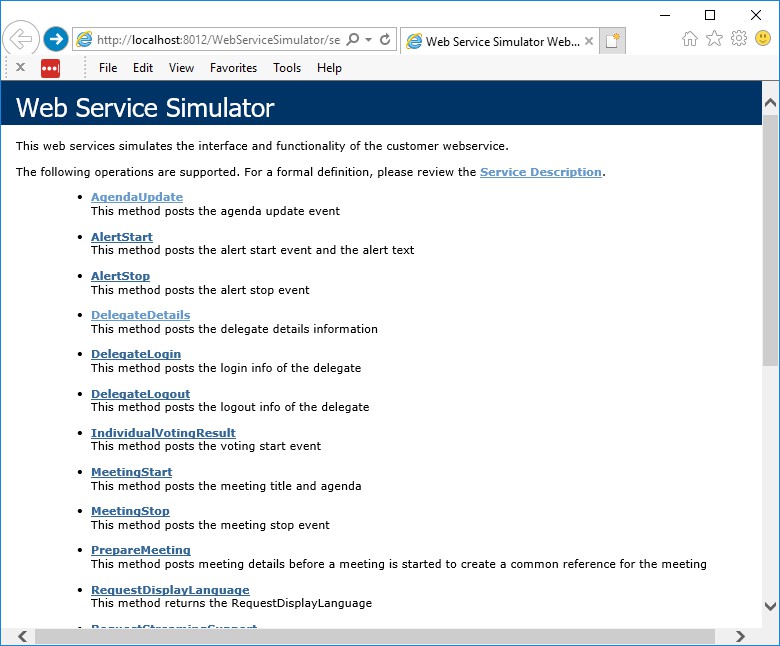
Task: Close the toolbar with the X icon
Action: coord(20,67)
